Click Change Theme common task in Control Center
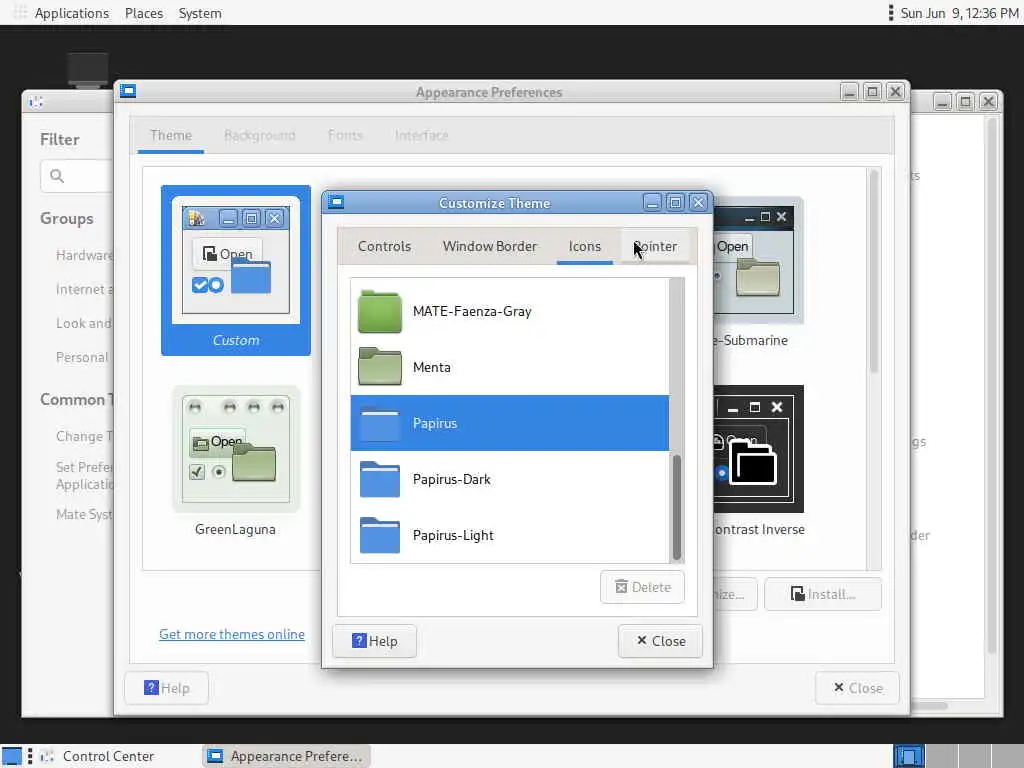Screen dimensions: 1024x768 pyautogui.click(x=84, y=436)
